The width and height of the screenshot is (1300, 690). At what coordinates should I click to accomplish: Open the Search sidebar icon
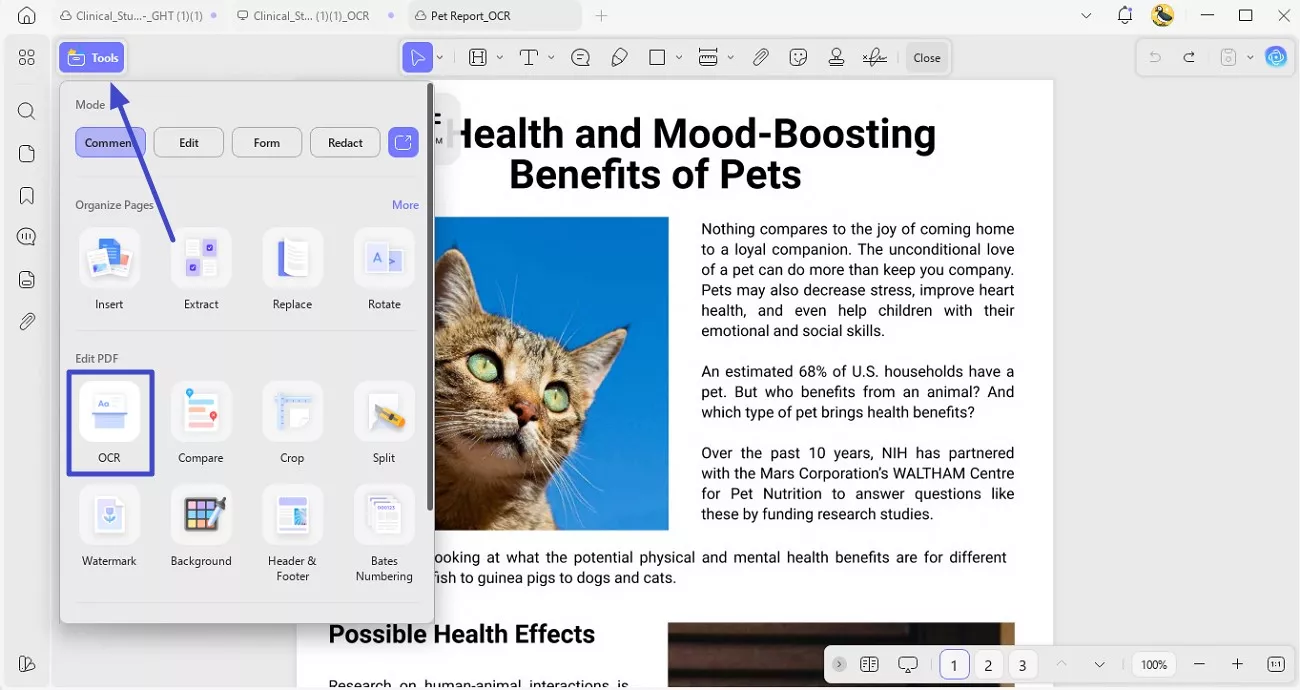[27, 111]
